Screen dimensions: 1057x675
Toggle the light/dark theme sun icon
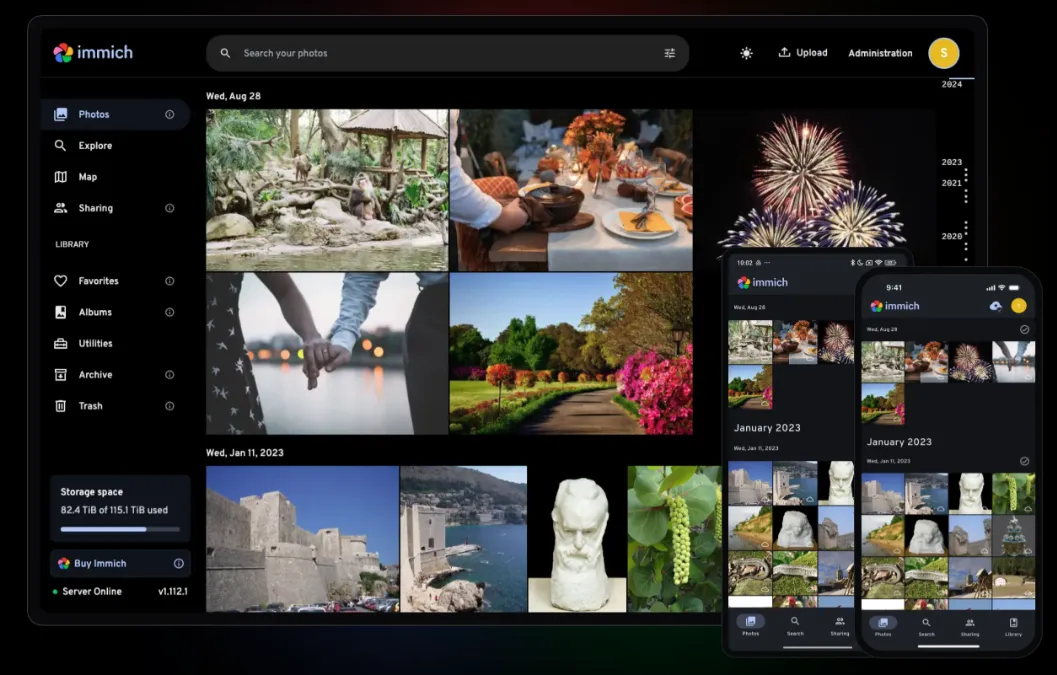tap(746, 53)
